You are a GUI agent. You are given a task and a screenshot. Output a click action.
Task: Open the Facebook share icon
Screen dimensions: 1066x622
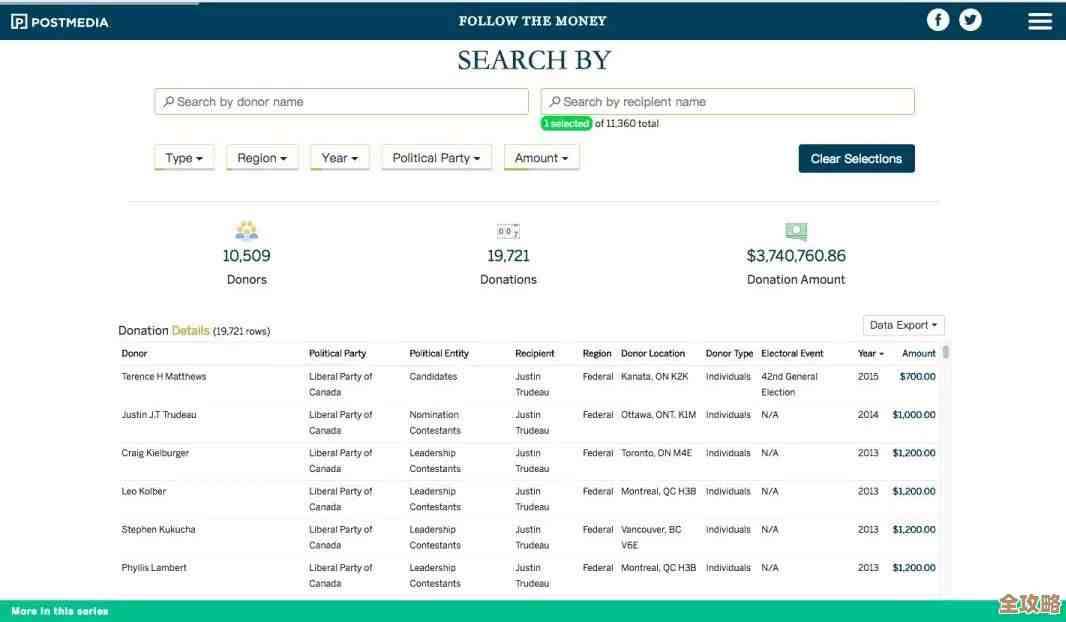[x=937, y=20]
